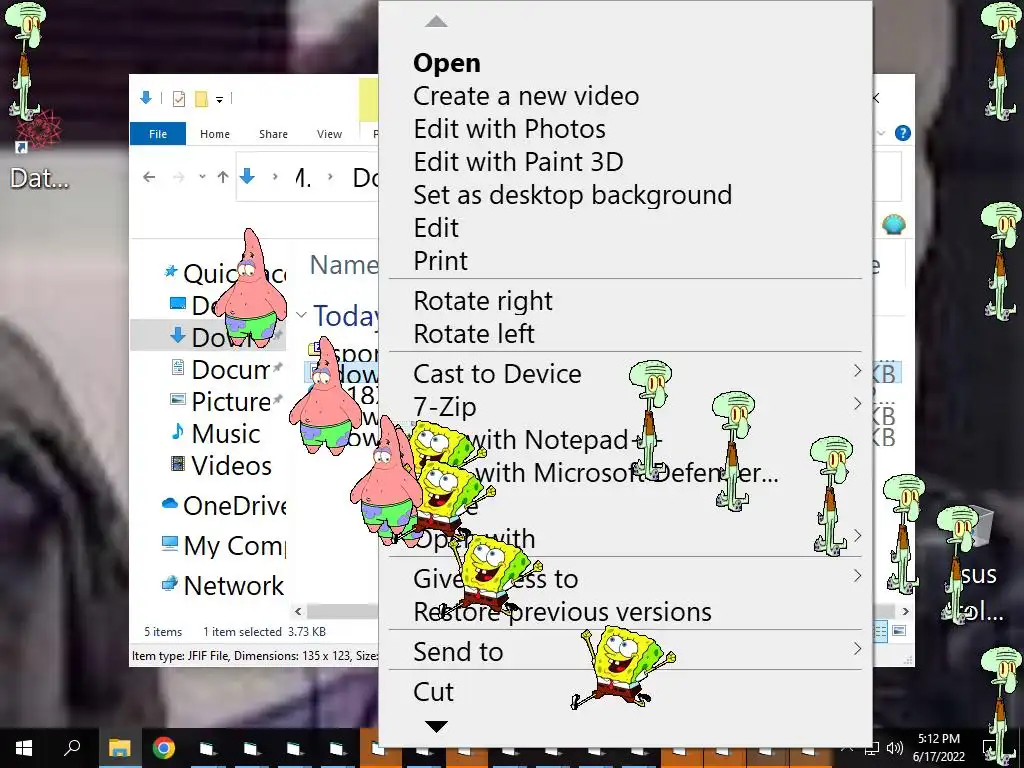Viewport: 1024px width, 768px height.
Task: Select Music in navigation pane
Action: [x=215, y=434]
